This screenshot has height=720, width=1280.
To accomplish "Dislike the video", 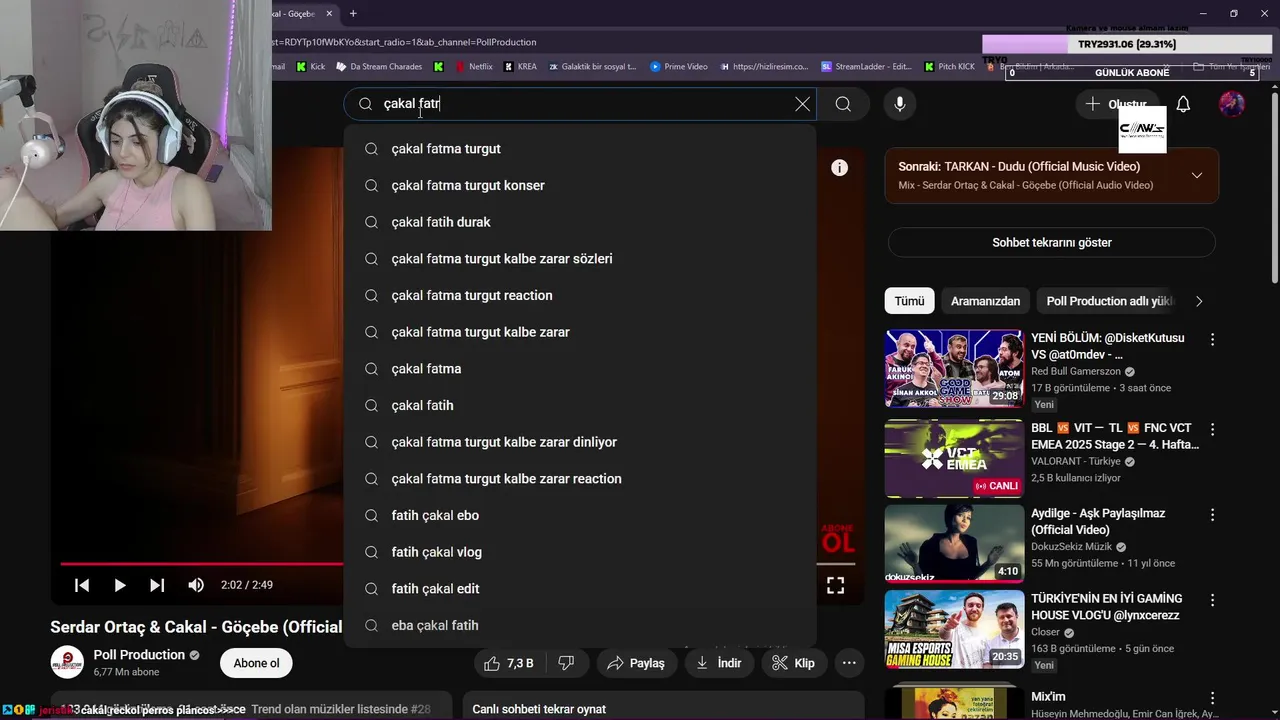I will tap(566, 663).
